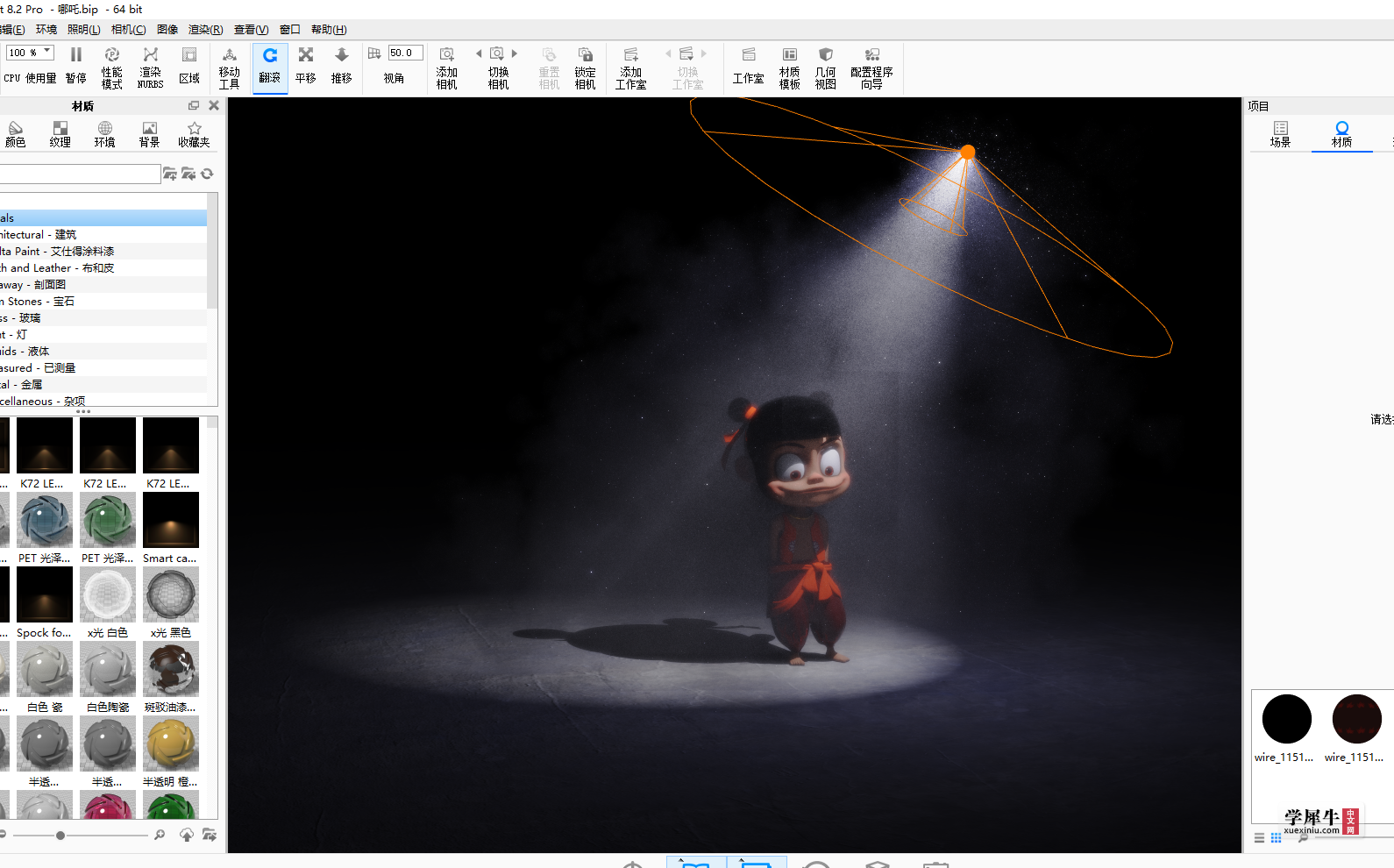Click the material library search field

pyautogui.click(x=79, y=174)
